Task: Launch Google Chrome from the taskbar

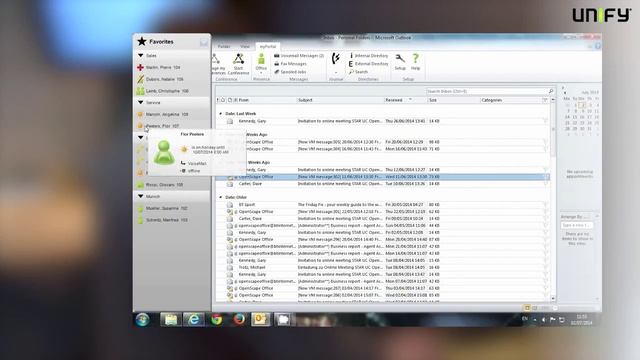Action: click(217, 319)
